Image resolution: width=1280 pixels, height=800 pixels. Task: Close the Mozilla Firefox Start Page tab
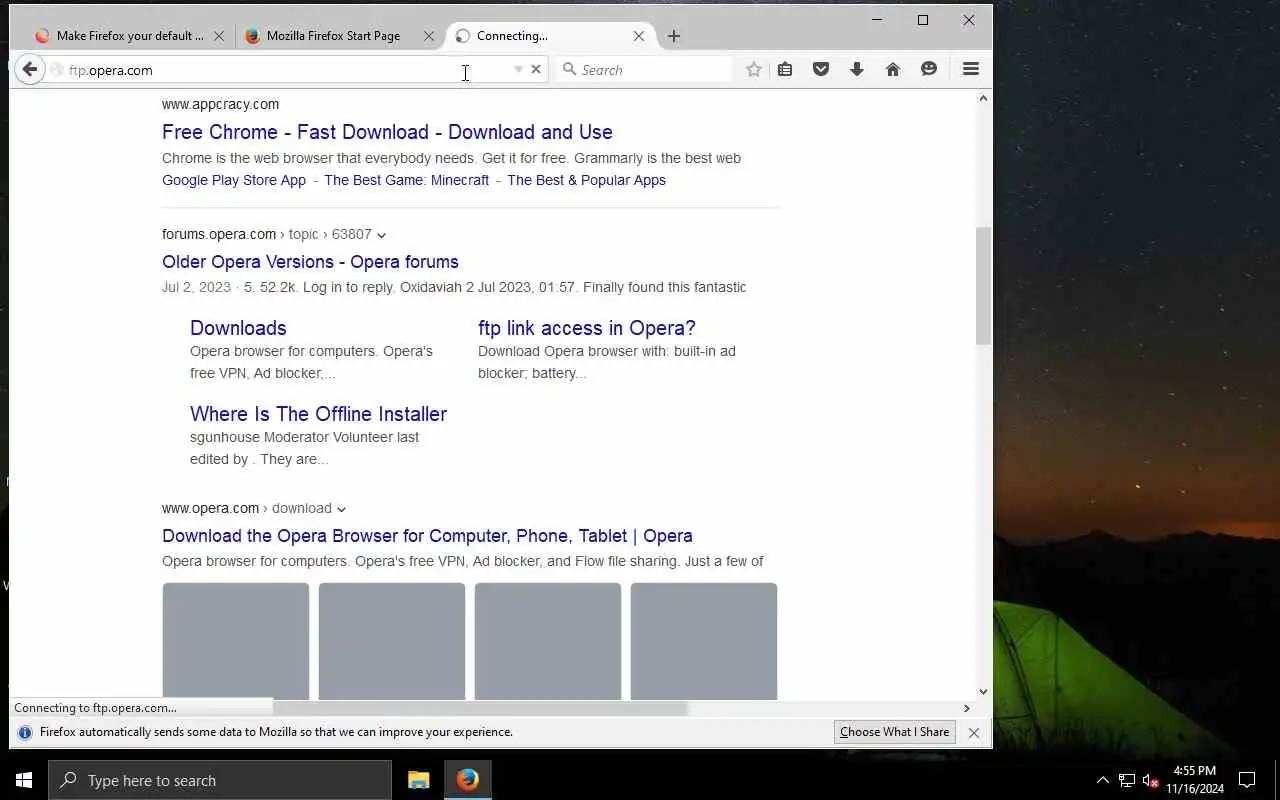click(x=429, y=36)
